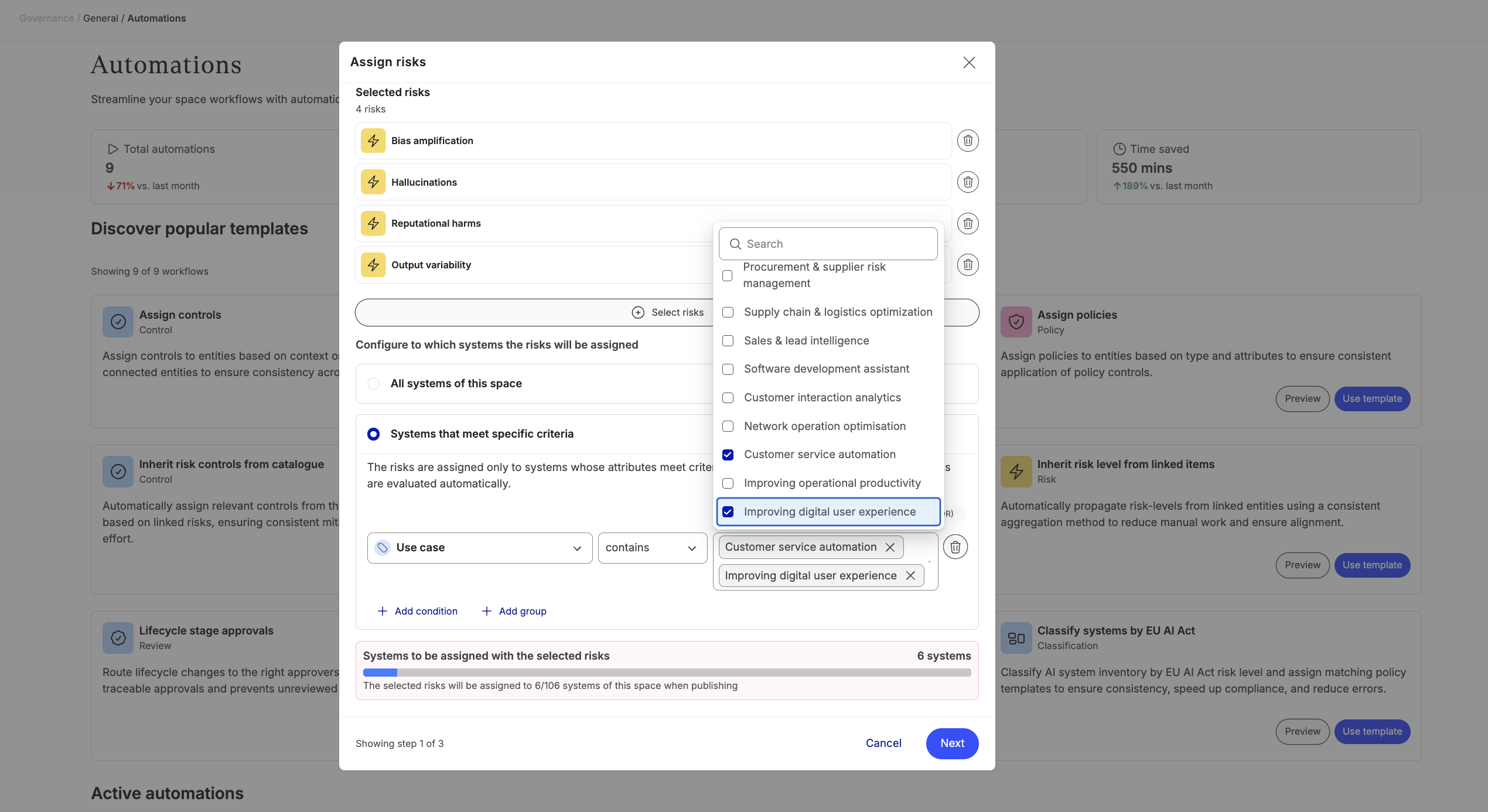
Task: Click the Inherit risk level lightning icon
Action: pos(1016,472)
